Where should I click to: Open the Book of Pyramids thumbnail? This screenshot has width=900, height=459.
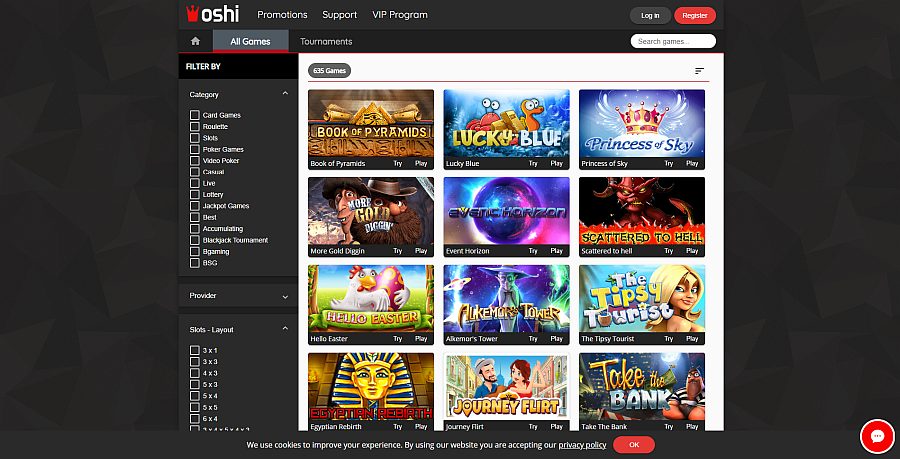[371, 123]
